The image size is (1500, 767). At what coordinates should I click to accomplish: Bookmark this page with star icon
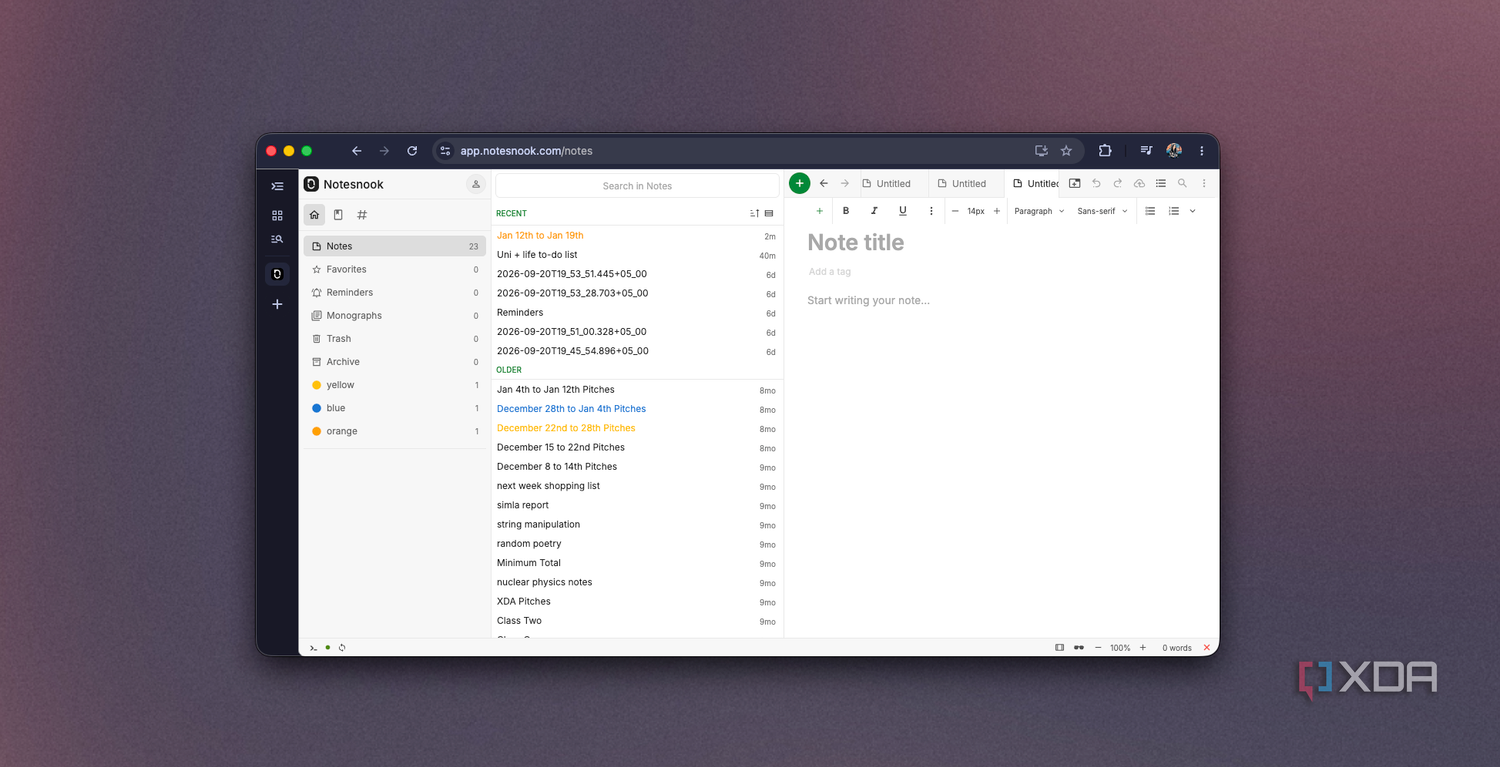coord(1066,151)
